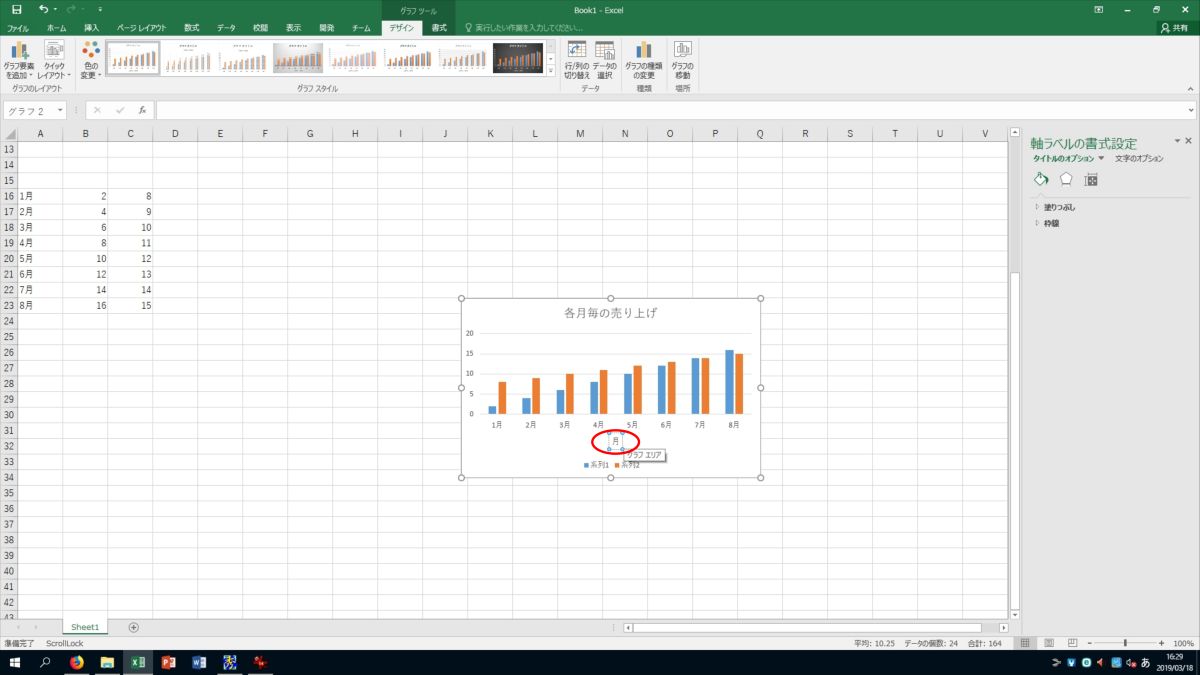Click the Windows Start button

coord(15,662)
